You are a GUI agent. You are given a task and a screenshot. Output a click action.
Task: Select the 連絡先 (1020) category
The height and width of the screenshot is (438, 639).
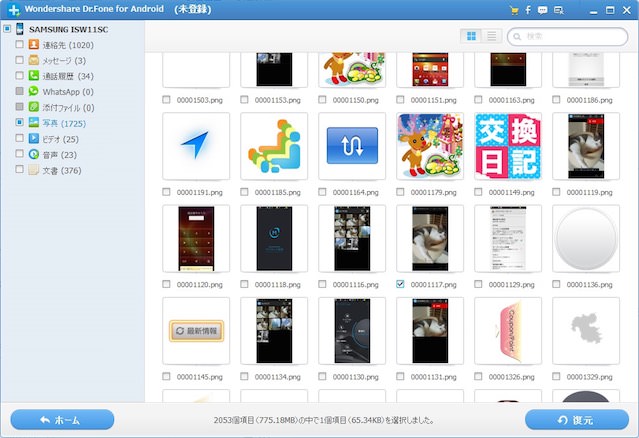coord(68,45)
